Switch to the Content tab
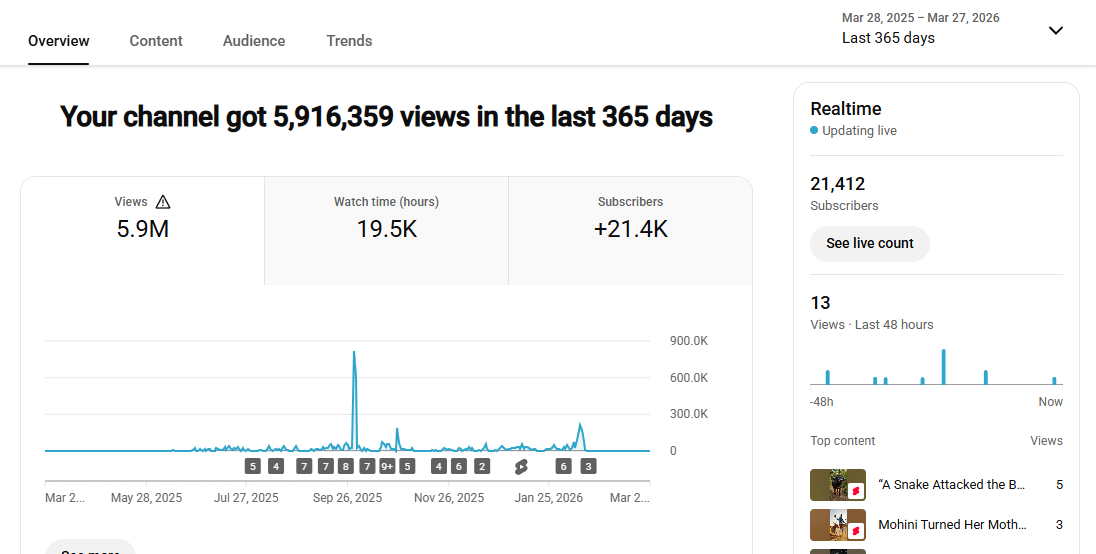This screenshot has height=554, width=1096. tap(156, 41)
